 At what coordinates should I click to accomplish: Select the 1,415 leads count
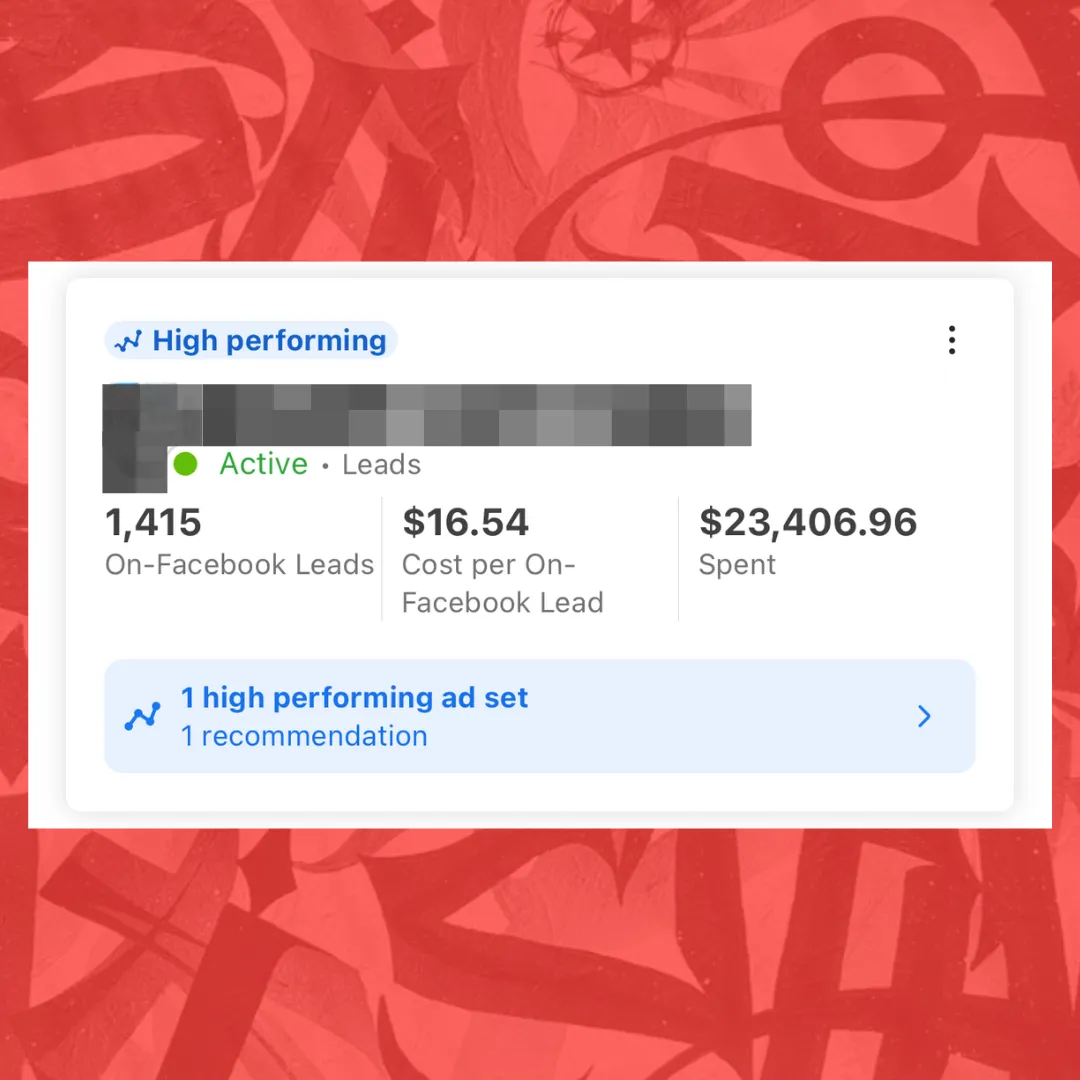coord(153,522)
